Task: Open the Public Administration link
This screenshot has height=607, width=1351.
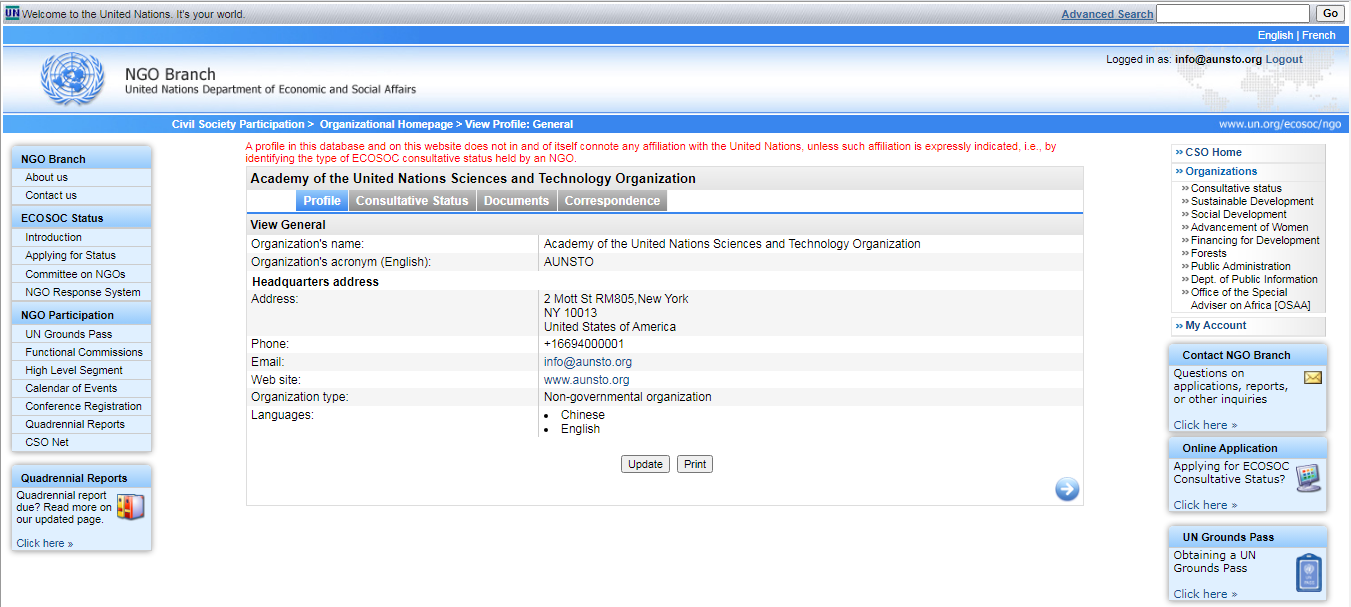Action: pos(1241,266)
